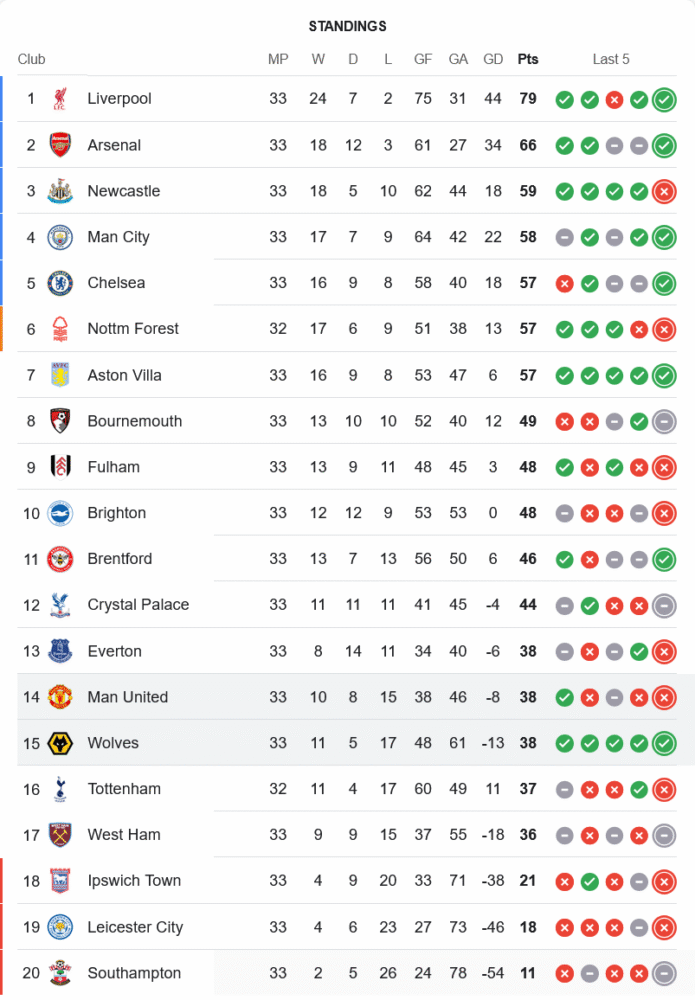695x1000 pixels.
Task: Click Newcastle's most recent loss result icon
Action: tap(663, 191)
